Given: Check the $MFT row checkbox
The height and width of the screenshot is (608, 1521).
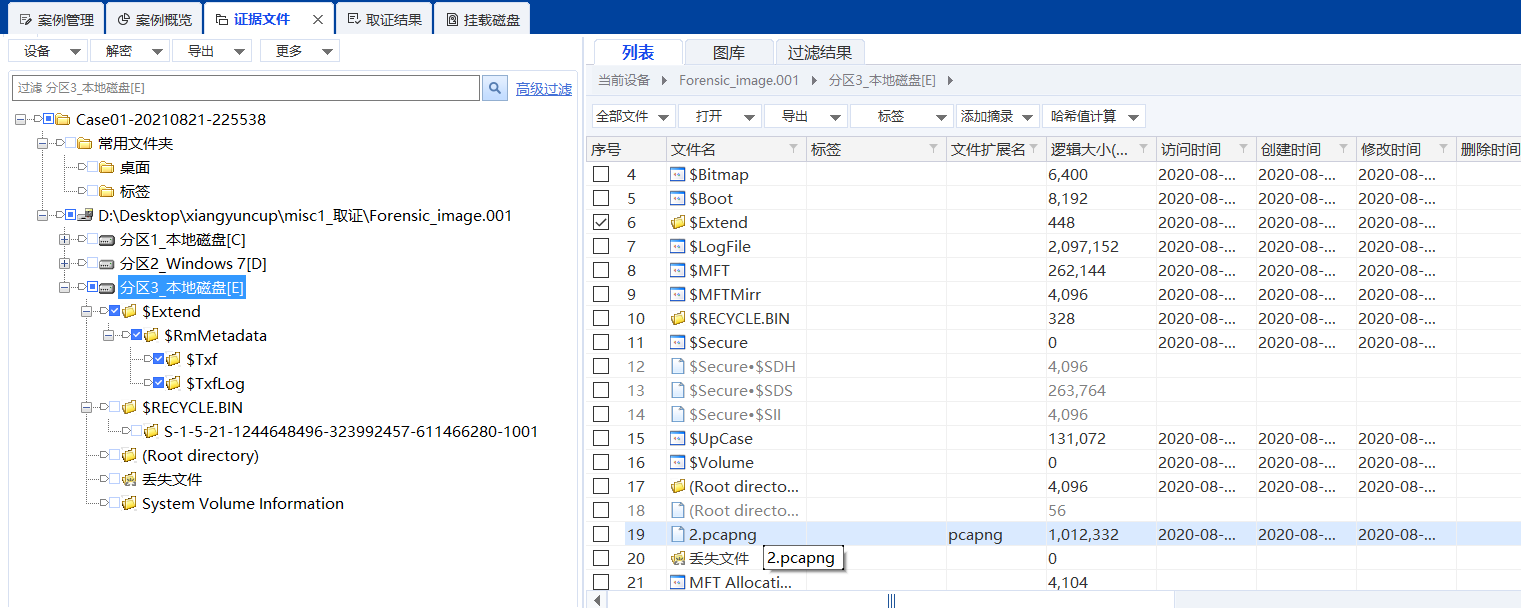Looking at the screenshot, I should pos(601,270).
